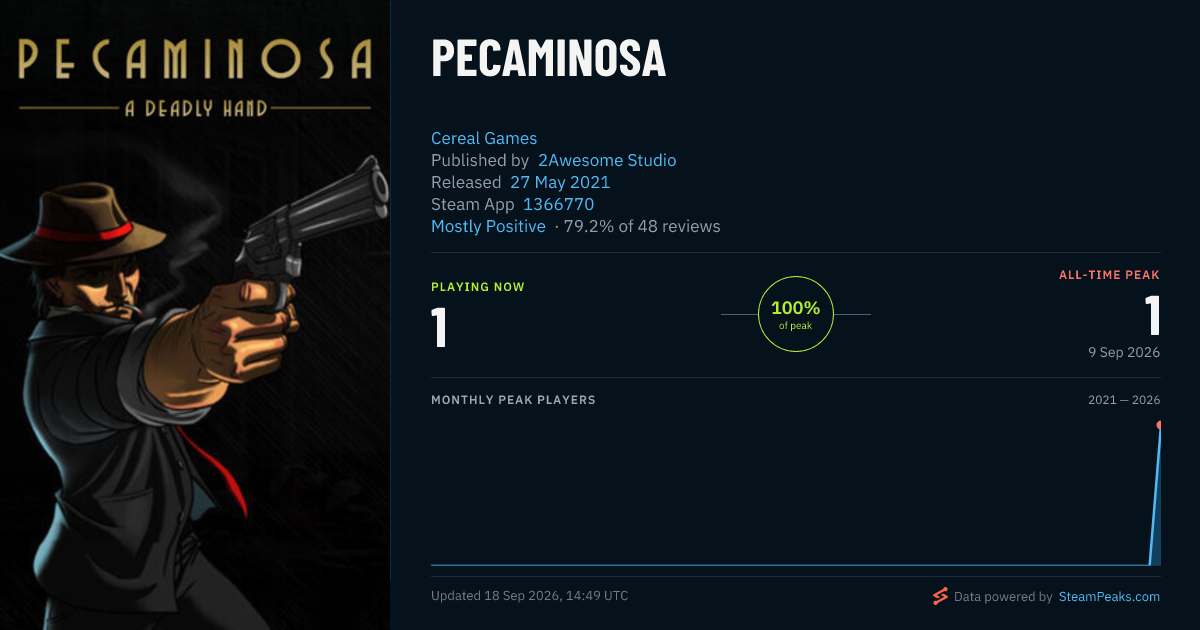Viewport: 1200px width, 630px height.
Task: Click the PECAMINOSA page title
Action: pos(548,58)
